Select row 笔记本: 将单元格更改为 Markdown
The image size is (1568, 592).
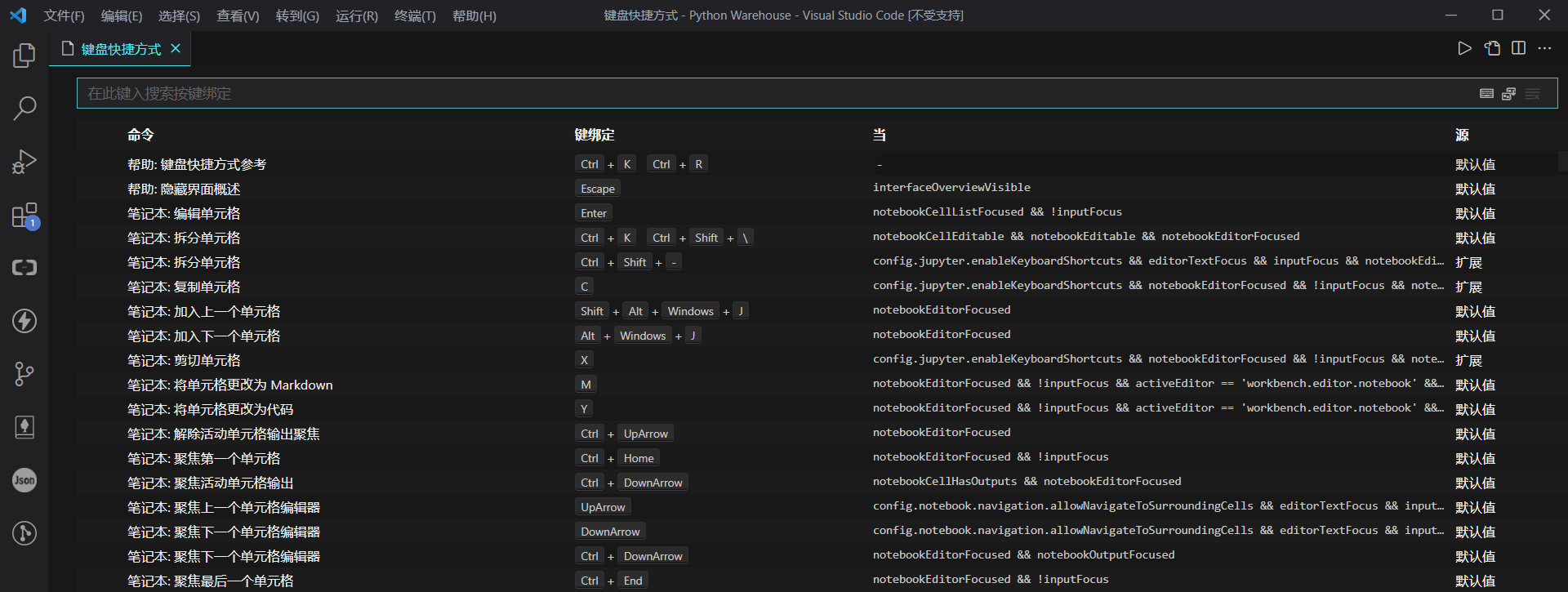tap(817, 385)
